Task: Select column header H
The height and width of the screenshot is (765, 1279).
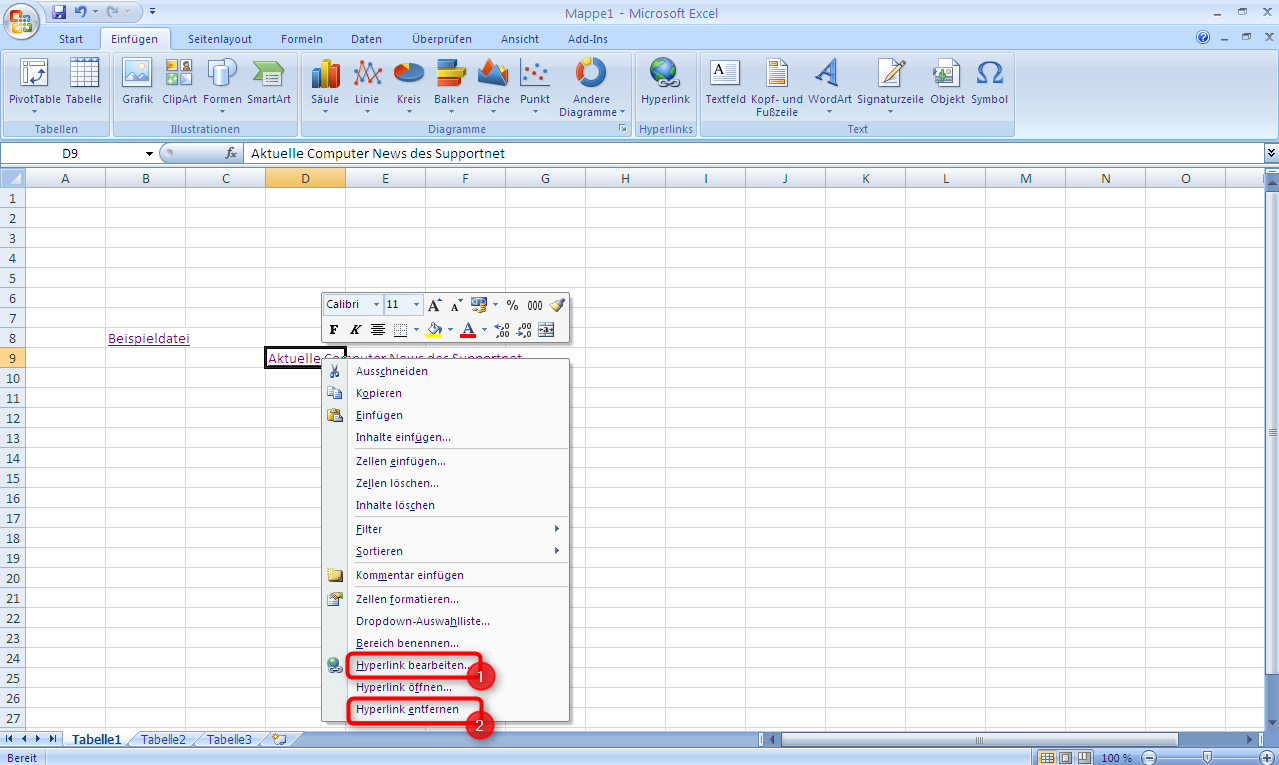Action: click(625, 178)
